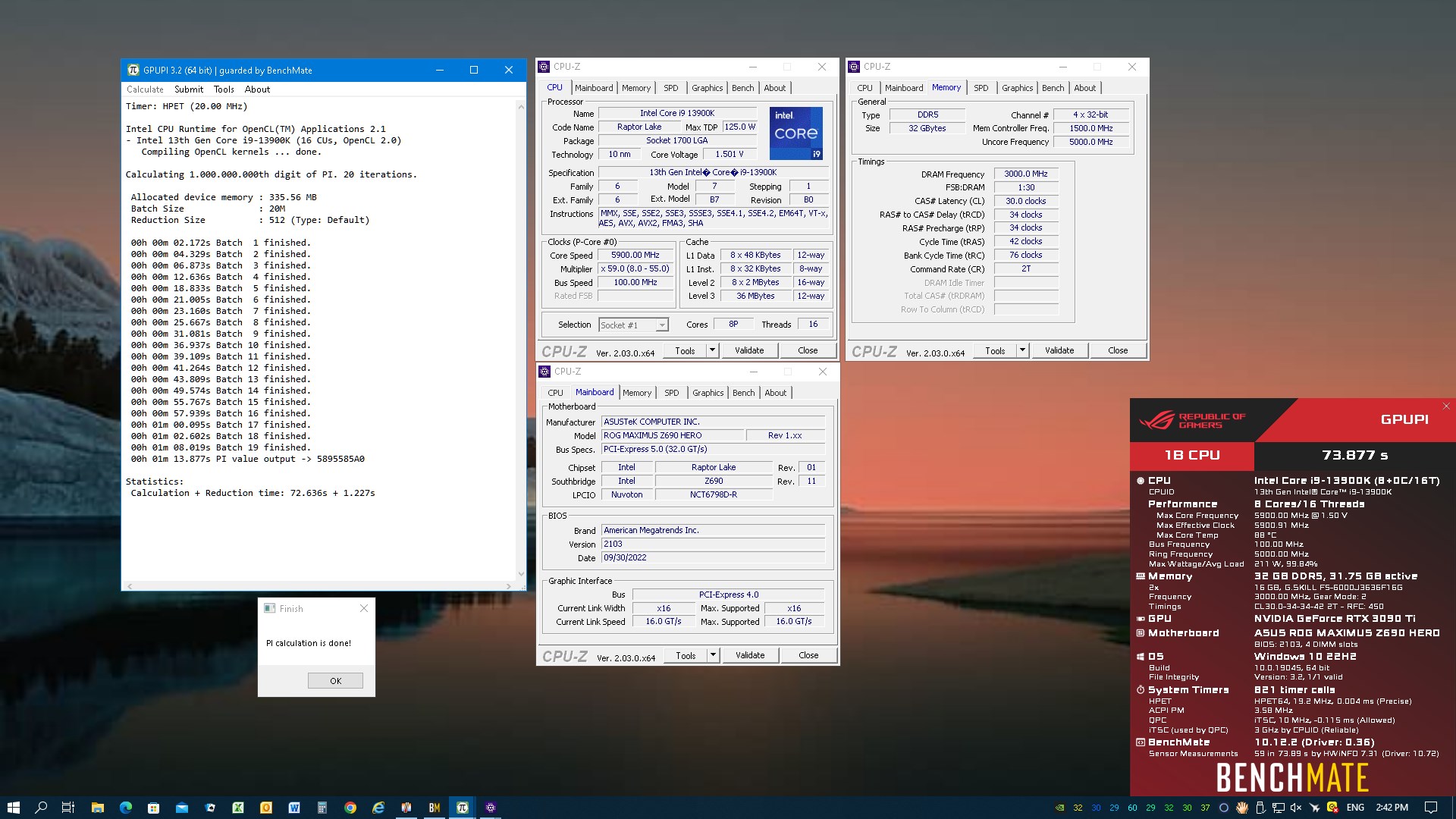
Task: Click the ROG MAXIMUS Z690 HERO model field
Action: coord(672,435)
